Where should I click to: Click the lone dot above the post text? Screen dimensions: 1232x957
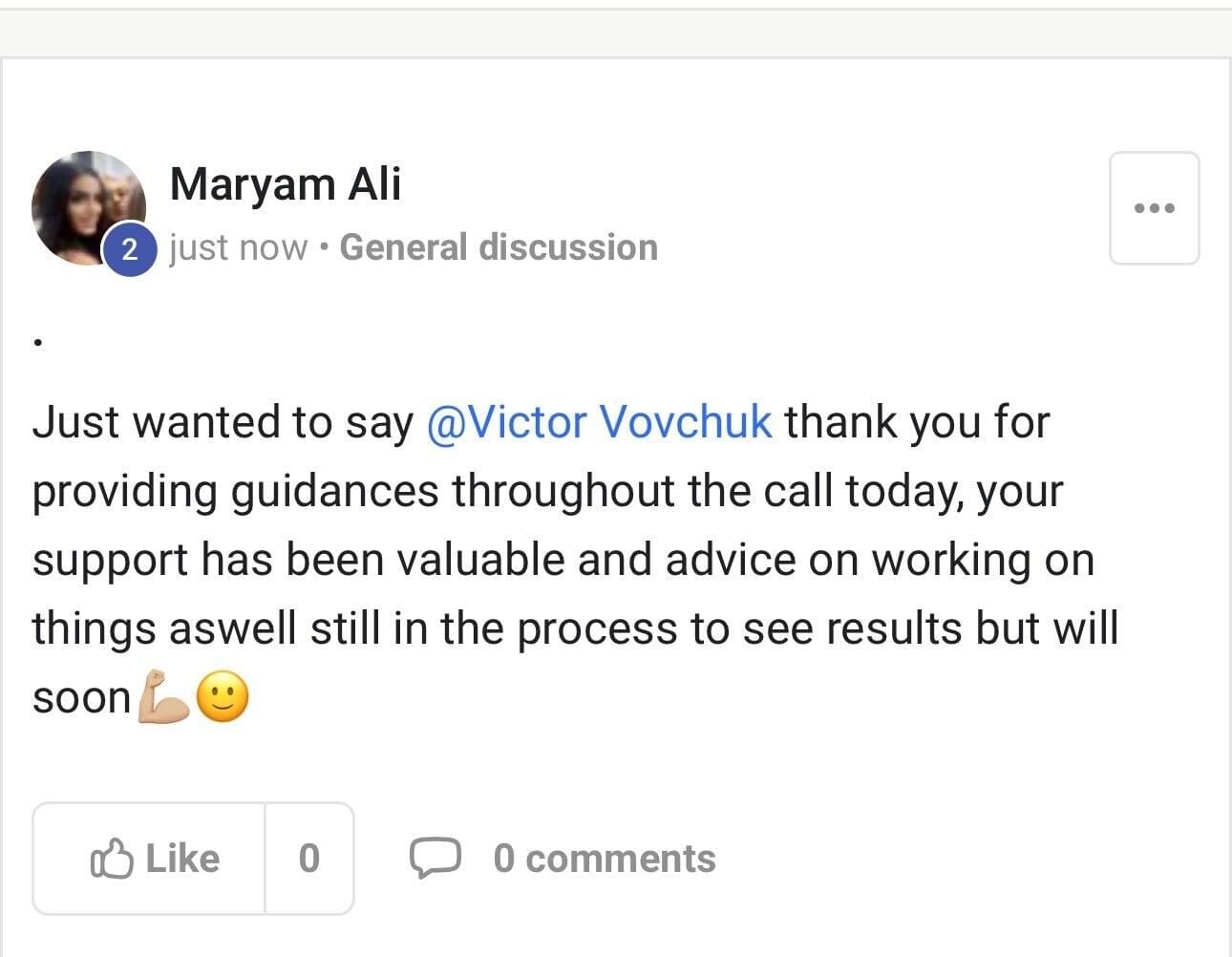coord(37,342)
